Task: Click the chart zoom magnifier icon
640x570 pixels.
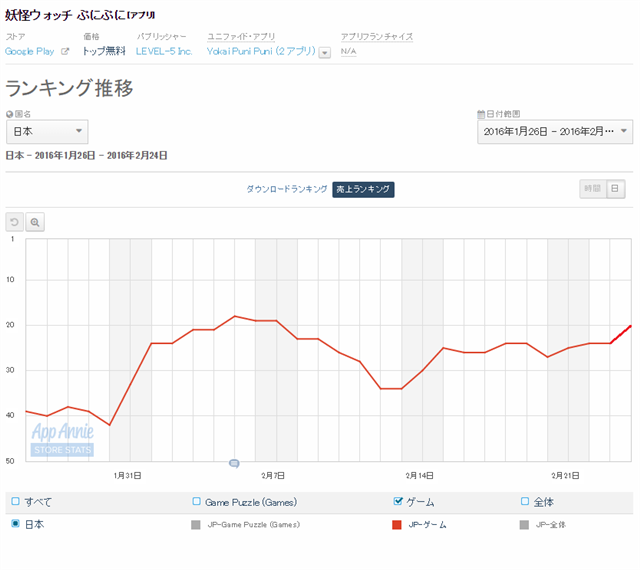Action: click(35, 222)
